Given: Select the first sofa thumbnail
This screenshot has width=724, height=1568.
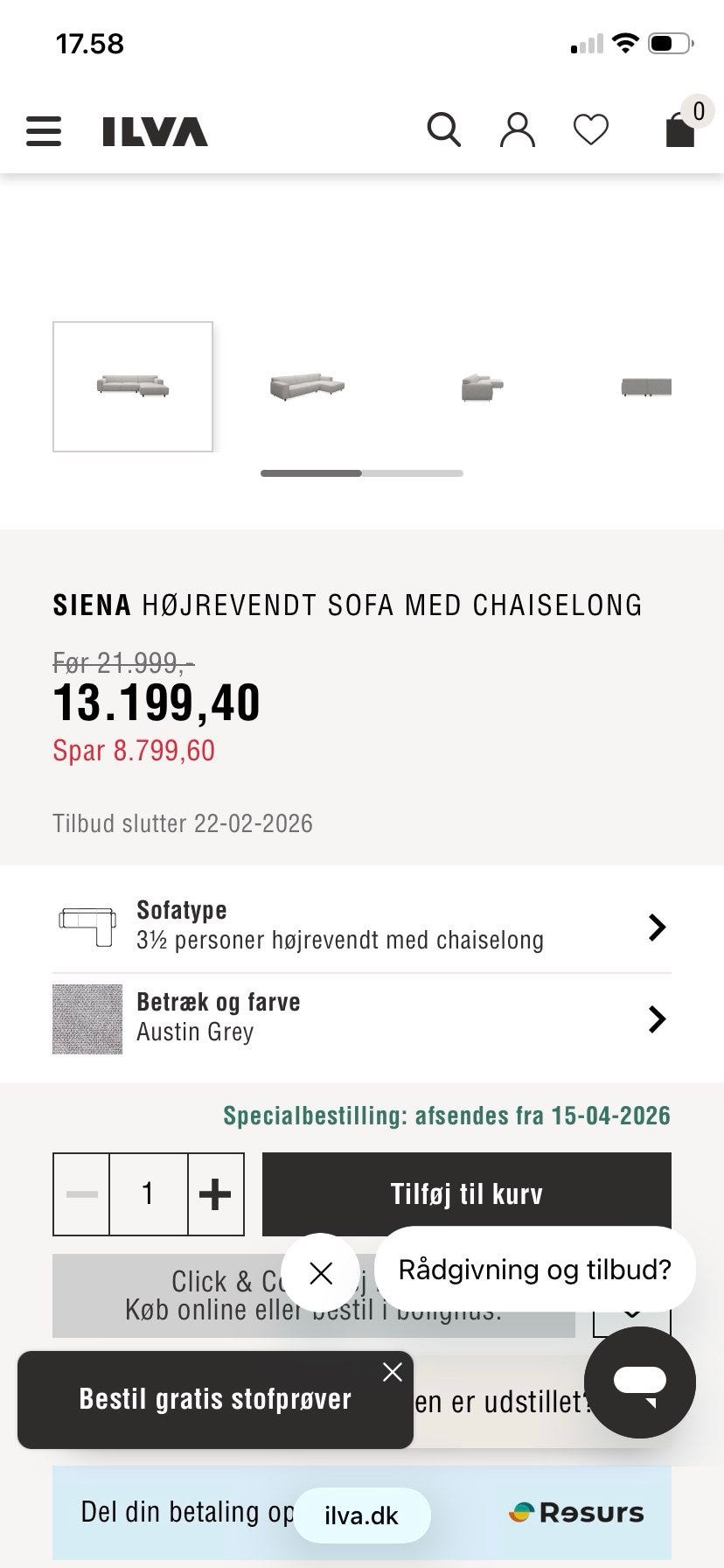Looking at the screenshot, I should pos(133,386).
